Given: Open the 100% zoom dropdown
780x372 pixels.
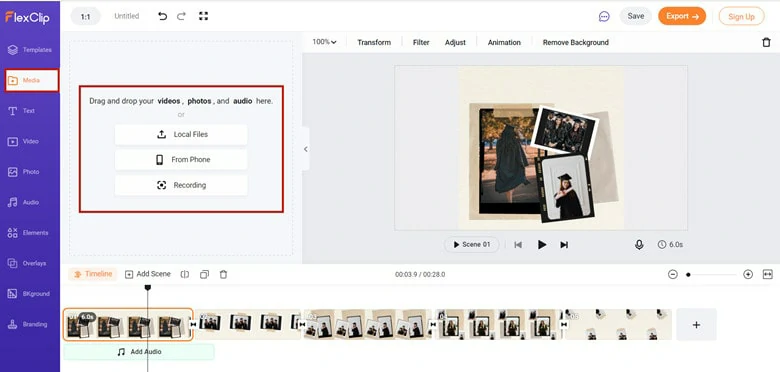Looking at the screenshot, I should pyautogui.click(x=324, y=42).
